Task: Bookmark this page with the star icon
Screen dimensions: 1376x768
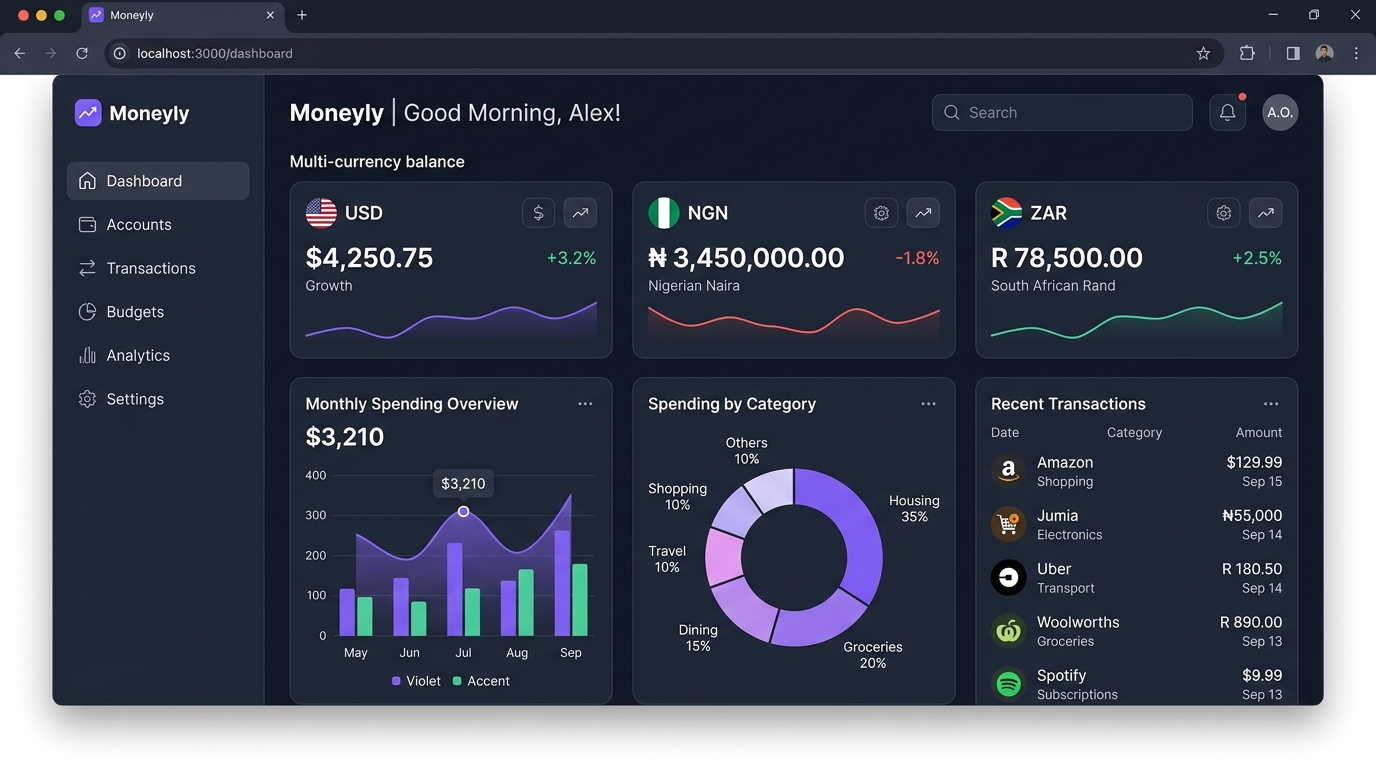Action: (1203, 54)
